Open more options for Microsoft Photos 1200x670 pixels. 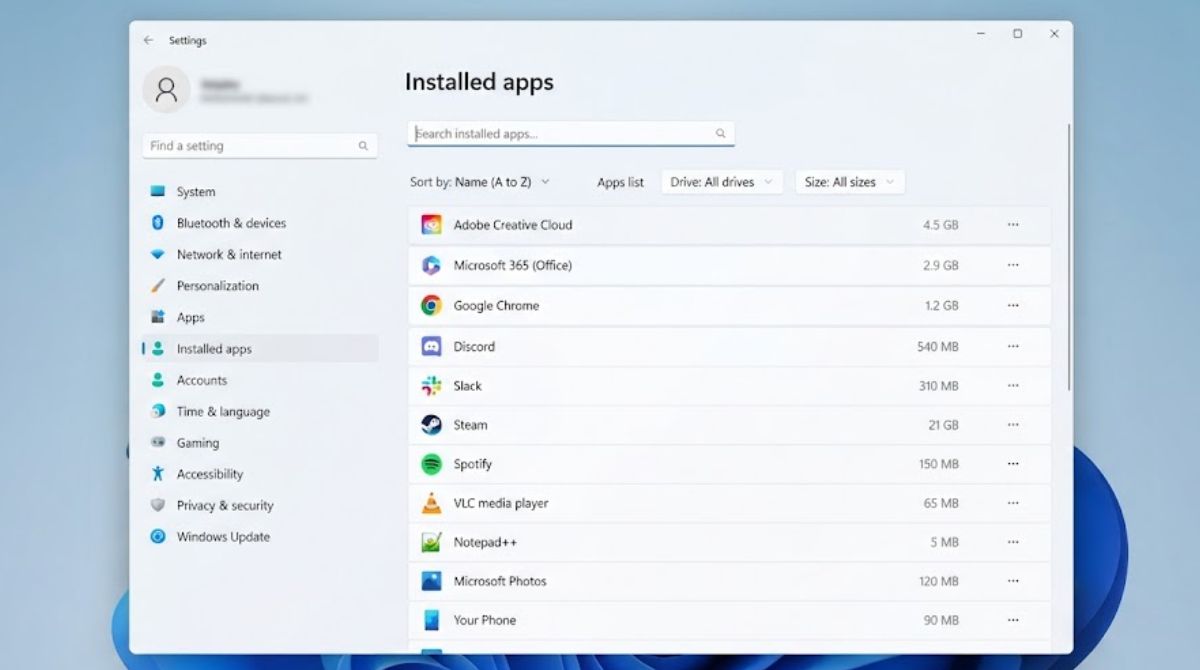coord(1013,581)
